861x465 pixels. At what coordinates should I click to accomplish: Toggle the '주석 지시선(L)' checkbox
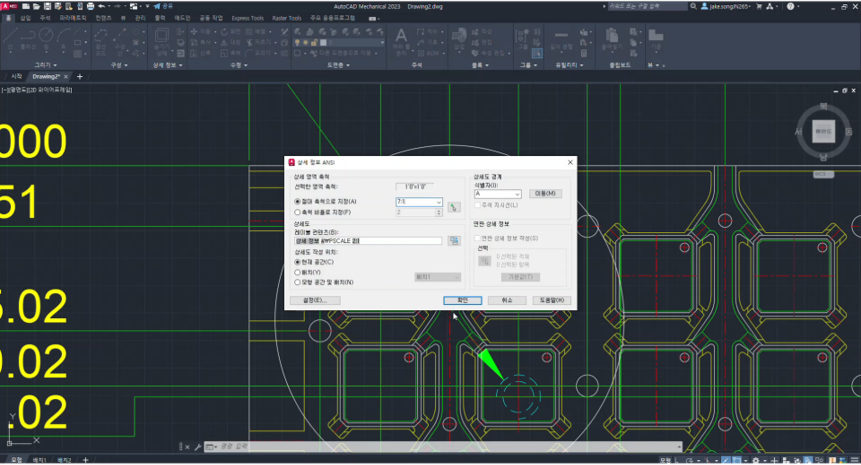[478, 205]
